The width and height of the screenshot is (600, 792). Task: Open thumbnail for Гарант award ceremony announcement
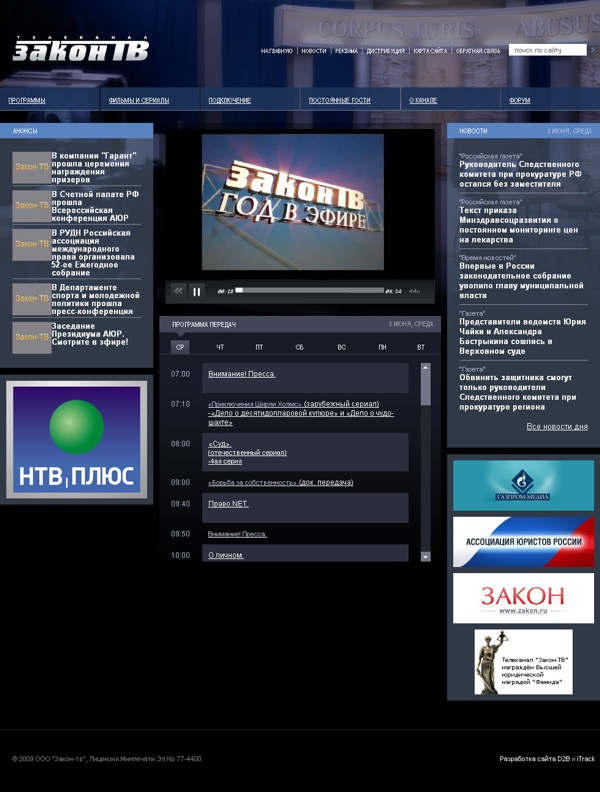[x=31, y=167]
